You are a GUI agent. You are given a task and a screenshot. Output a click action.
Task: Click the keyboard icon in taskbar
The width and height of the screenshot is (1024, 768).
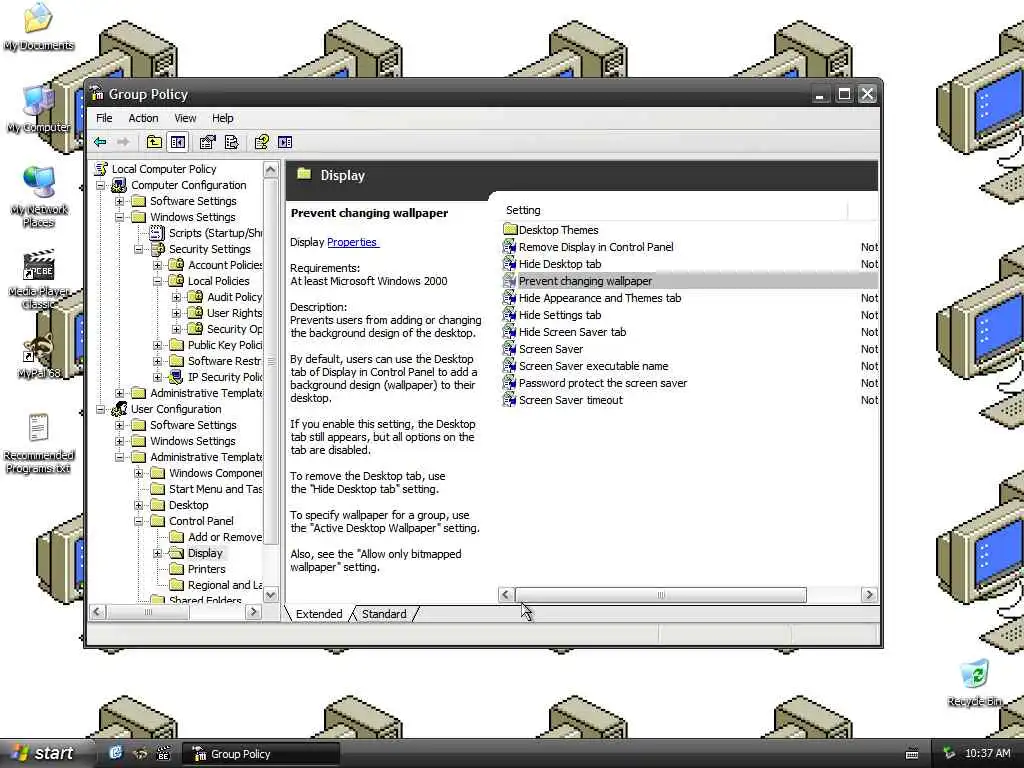[912, 754]
